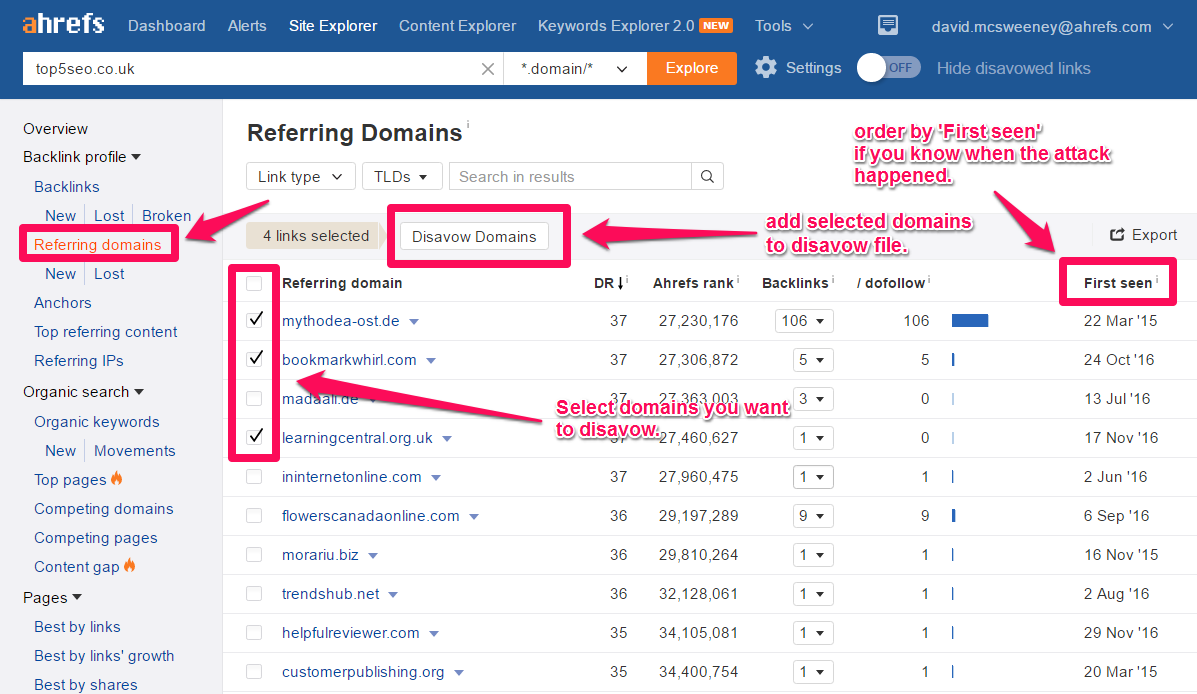Check the madaali.de row checkbox
Screen dimensions: 1197x694
254,399
